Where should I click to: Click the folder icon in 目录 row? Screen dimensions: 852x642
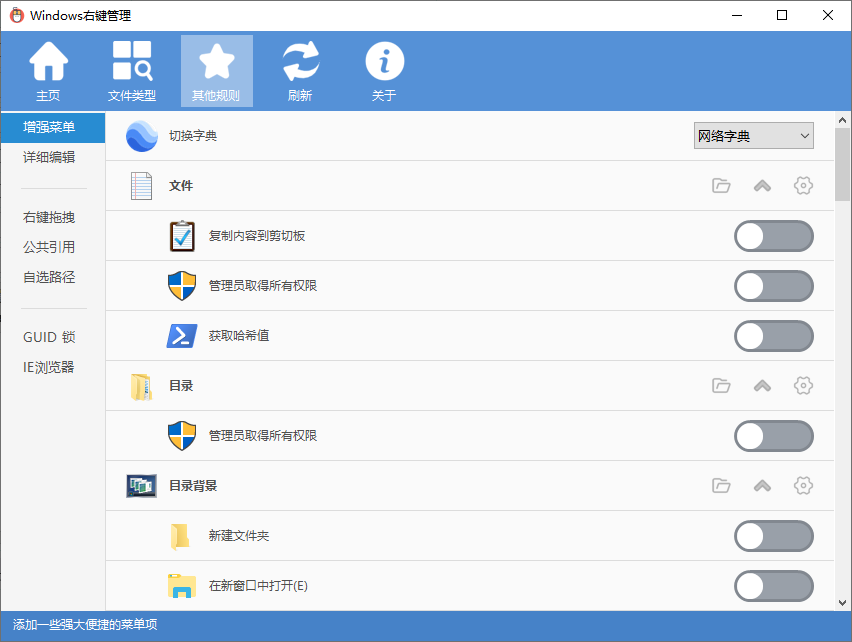(x=721, y=386)
